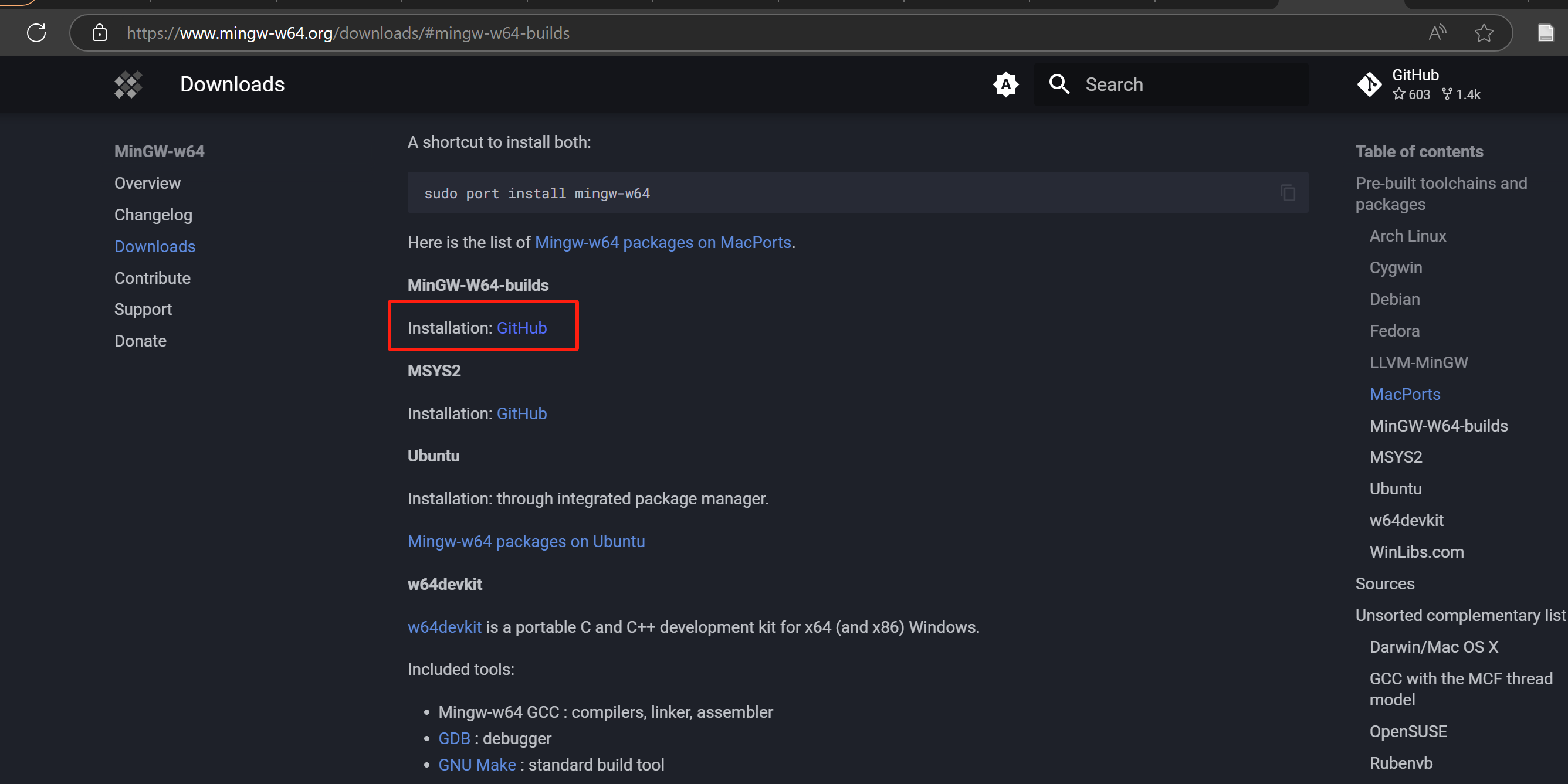Jump to Sources in table of contents
This screenshot has width=1568, height=784.
(1385, 583)
